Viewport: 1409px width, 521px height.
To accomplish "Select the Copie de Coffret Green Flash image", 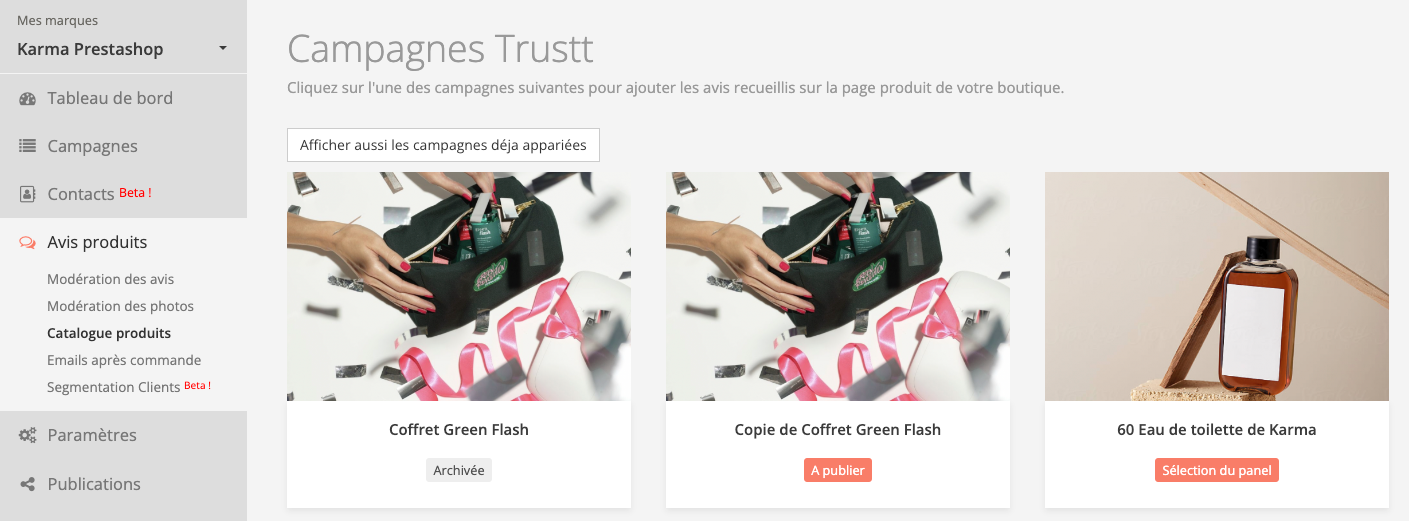I will tap(838, 286).
